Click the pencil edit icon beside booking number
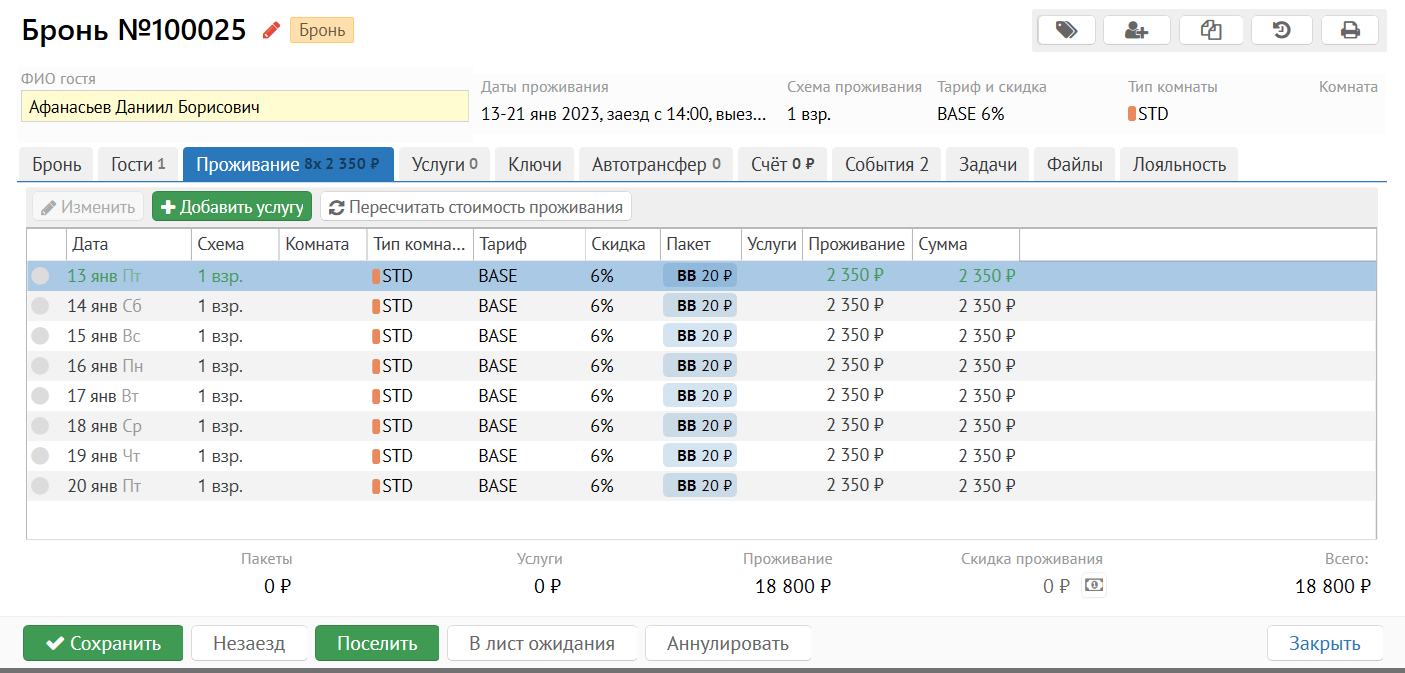Viewport: 1405px width, 673px height. [x=271, y=31]
